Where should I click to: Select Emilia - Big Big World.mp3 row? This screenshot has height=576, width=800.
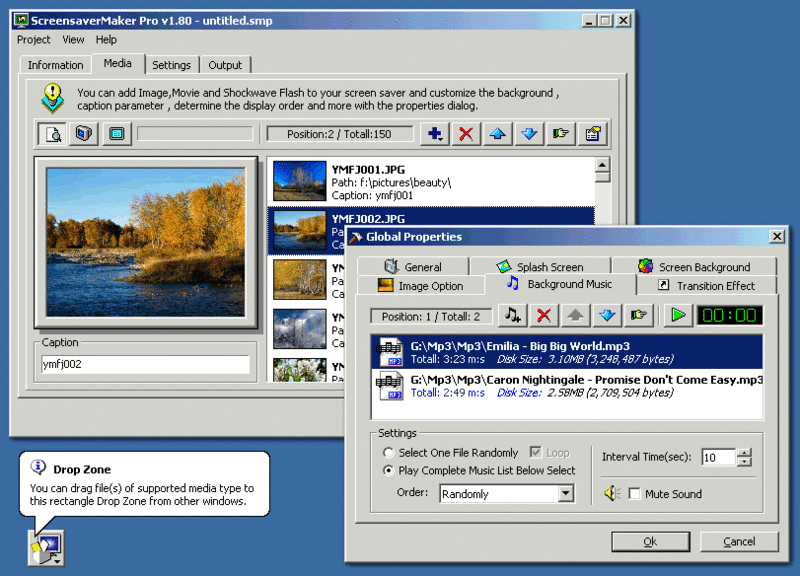tap(567, 352)
